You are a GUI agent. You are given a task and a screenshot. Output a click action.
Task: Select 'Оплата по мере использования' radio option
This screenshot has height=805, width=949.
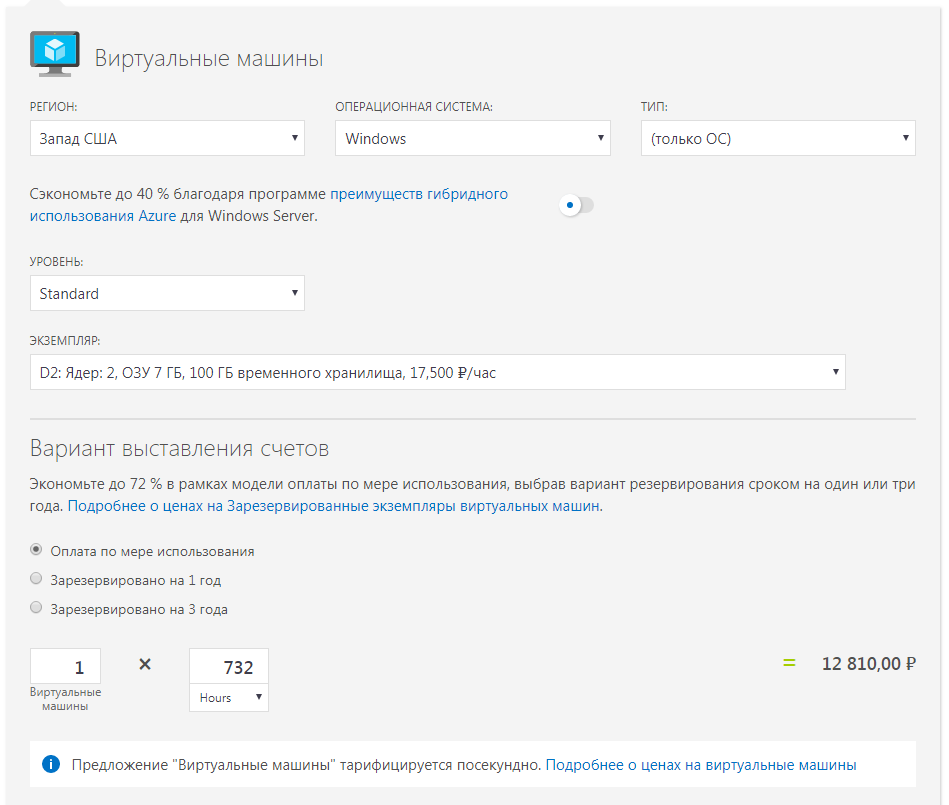36,550
